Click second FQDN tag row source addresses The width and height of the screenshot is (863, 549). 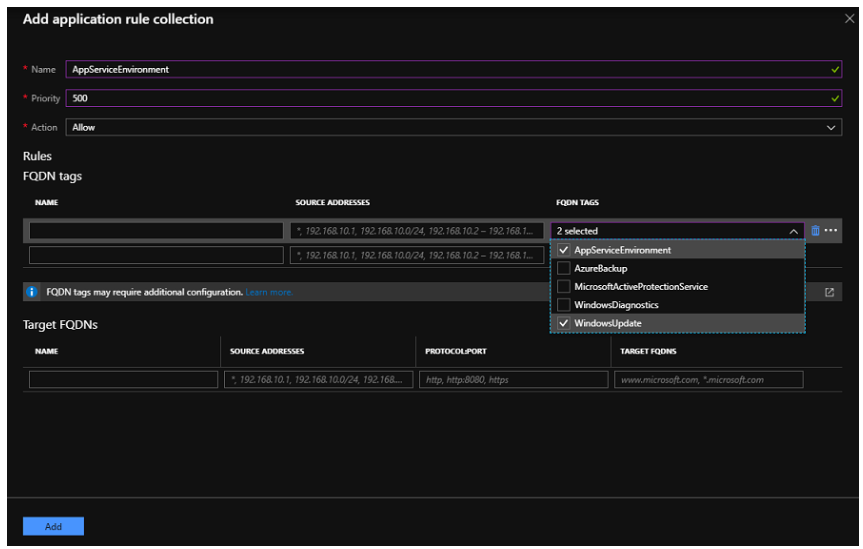(x=417, y=255)
